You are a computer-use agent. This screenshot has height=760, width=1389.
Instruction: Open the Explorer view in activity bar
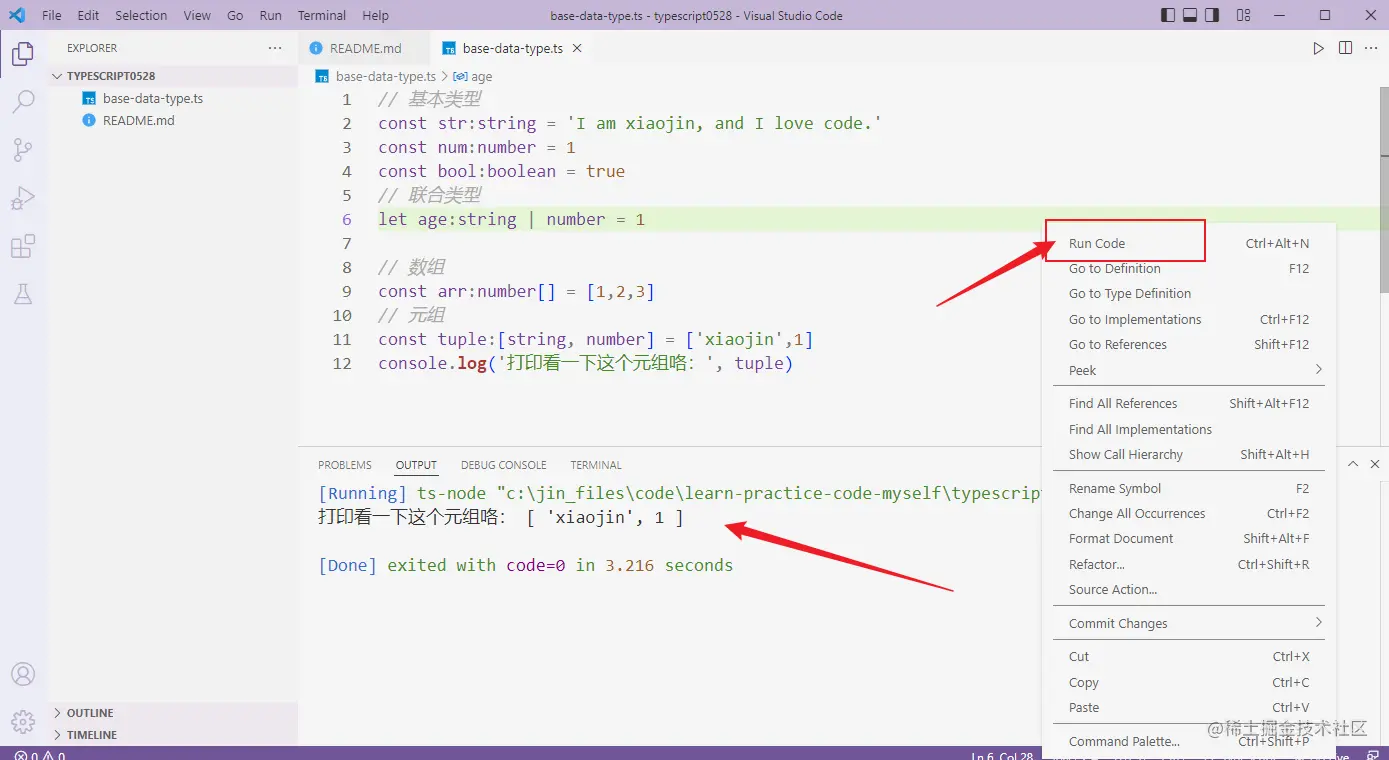click(x=23, y=55)
